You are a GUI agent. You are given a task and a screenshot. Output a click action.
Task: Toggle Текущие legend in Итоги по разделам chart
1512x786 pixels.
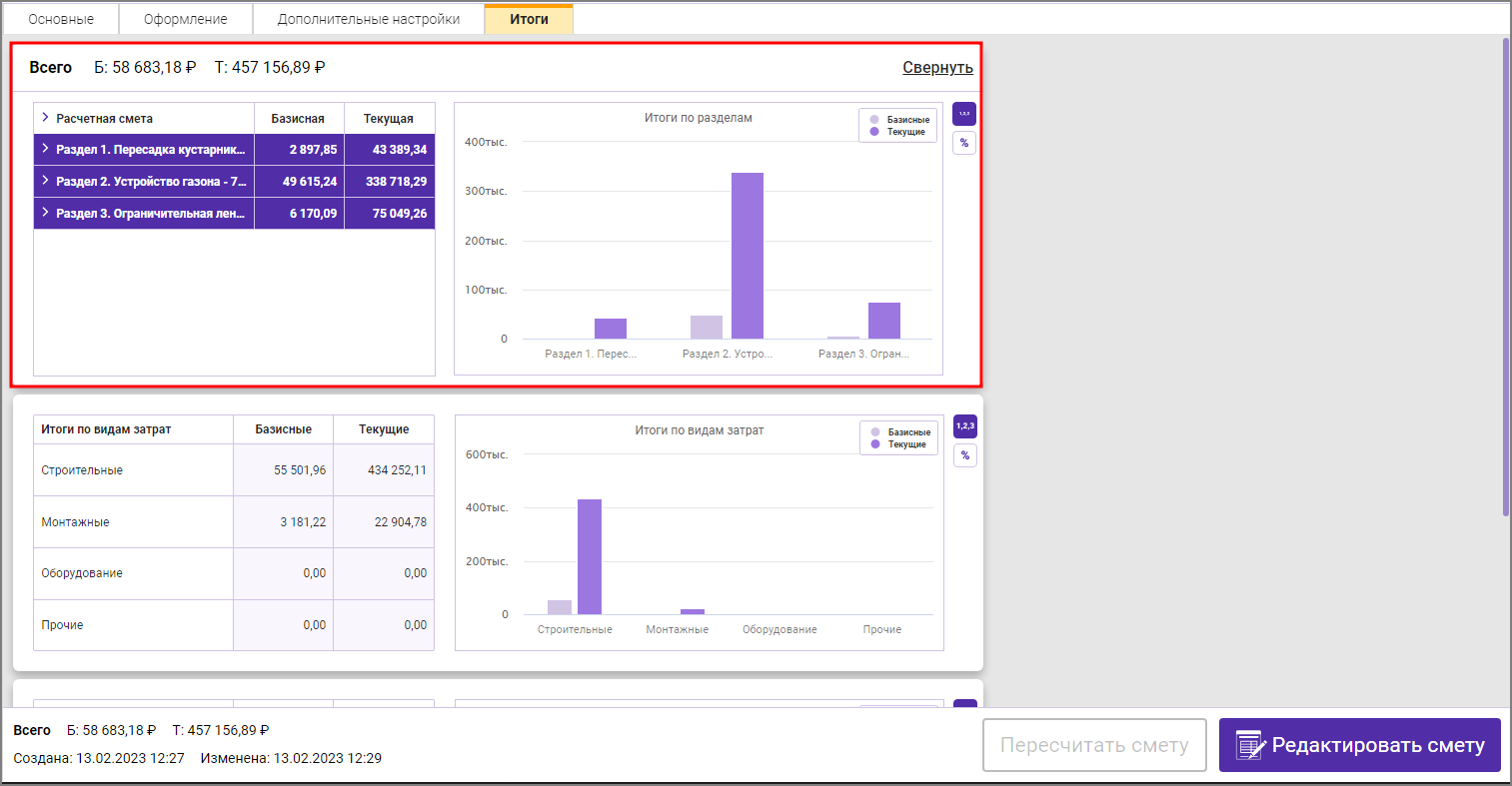pos(898,132)
